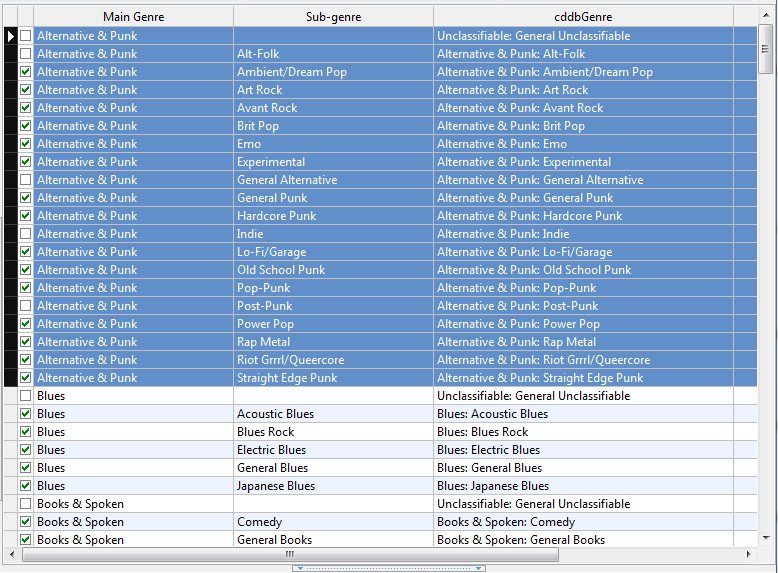Uncheck the General Blues row checkbox

coord(26,468)
